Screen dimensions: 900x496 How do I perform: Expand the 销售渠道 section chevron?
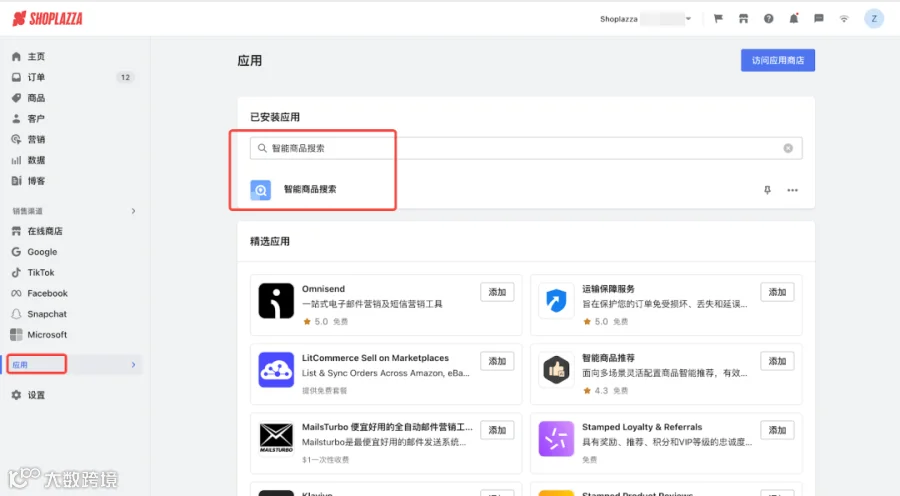(x=133, y=211)
